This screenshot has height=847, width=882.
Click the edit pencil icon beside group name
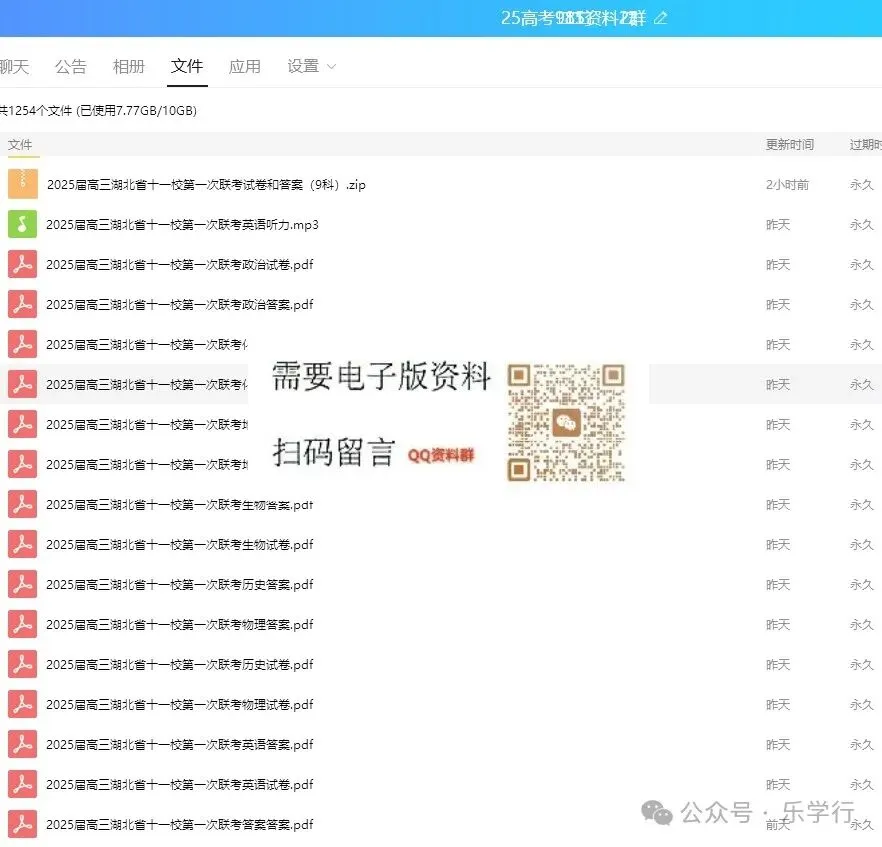[x=660, y=19]
